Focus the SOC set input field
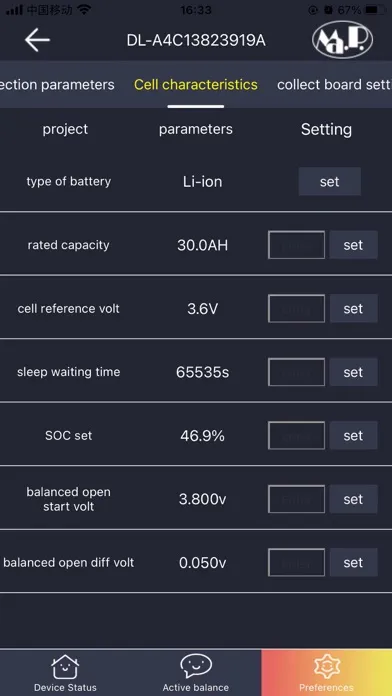Viewport: 392px width, 696px height. point(297,435)
